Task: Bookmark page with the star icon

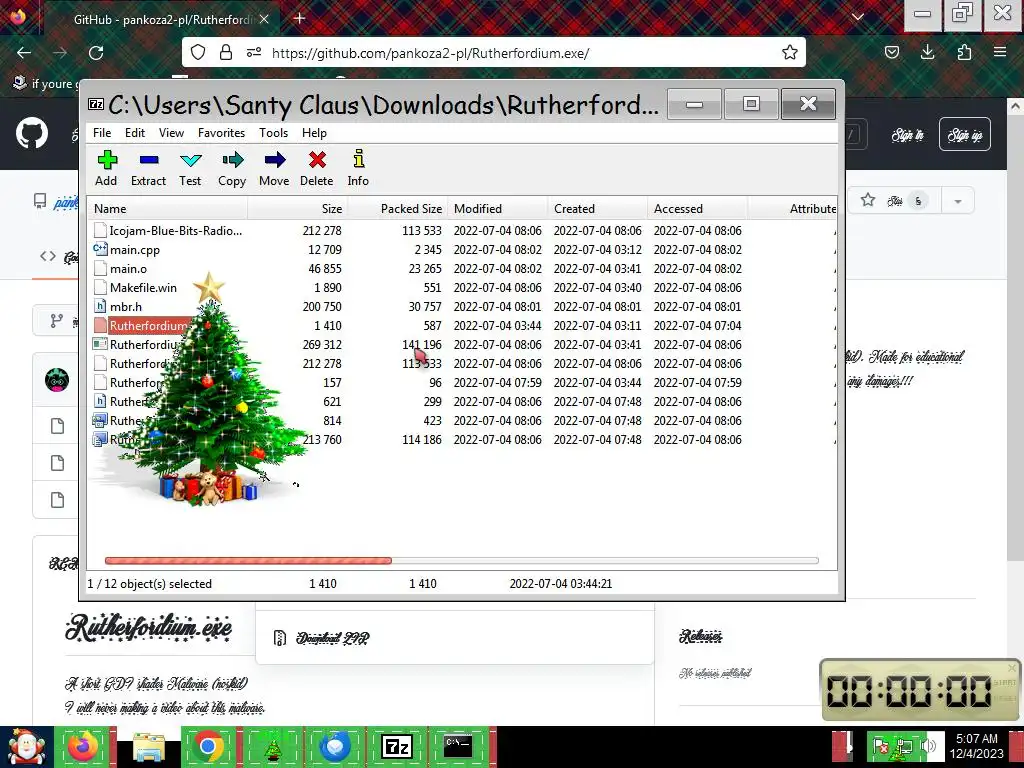Action: tap(790, 53)
